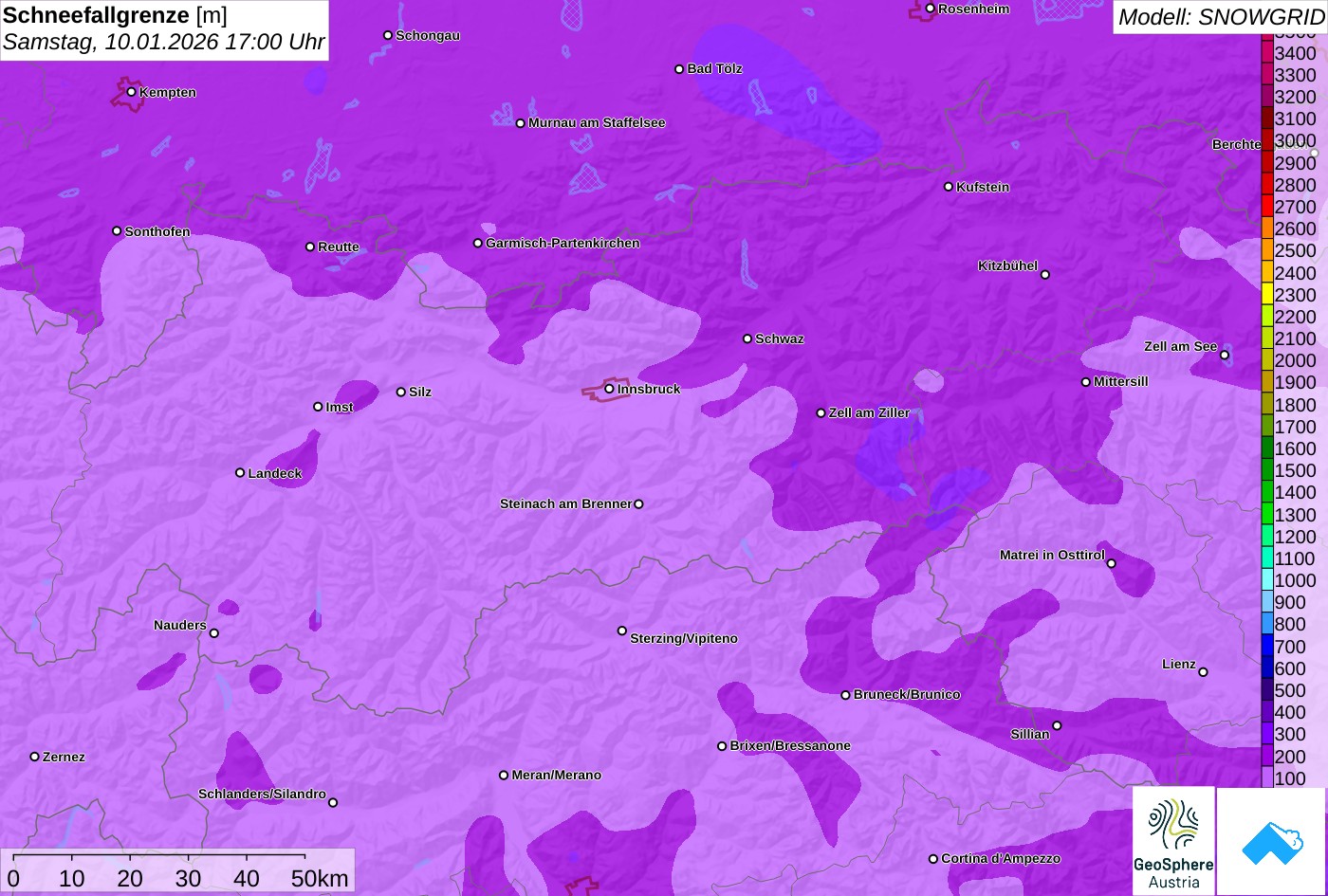Screen dimensions: 1328x896
Task: Click the 'Steinach am Brenner' label
Action: [x=565, y=504]
